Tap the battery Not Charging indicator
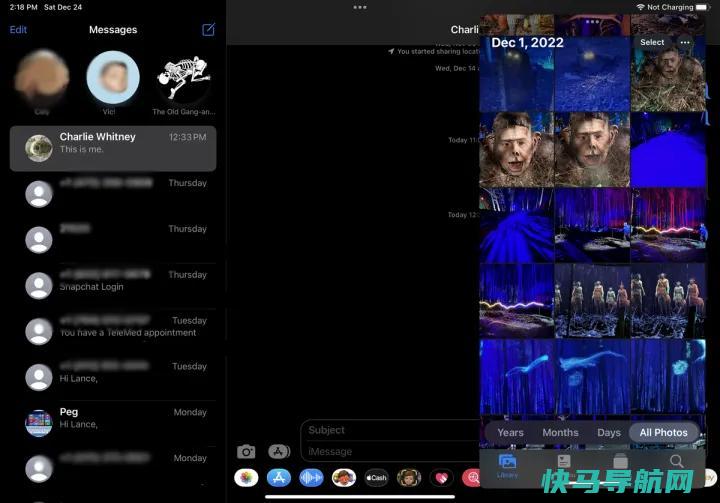Image resolution: width=720 pixels, height=503 pixels. (678, 7)
